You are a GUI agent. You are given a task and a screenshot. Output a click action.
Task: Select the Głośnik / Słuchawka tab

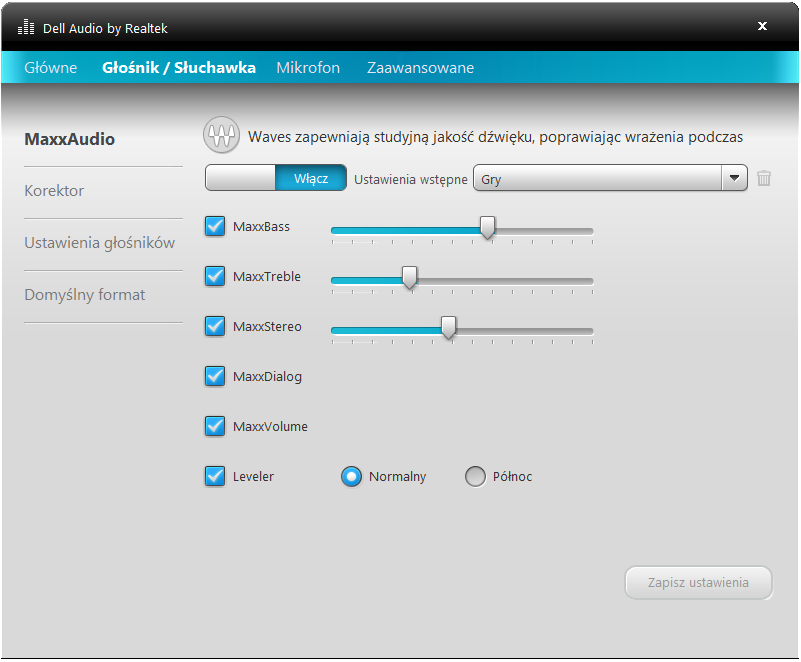(x=179, y=67)
